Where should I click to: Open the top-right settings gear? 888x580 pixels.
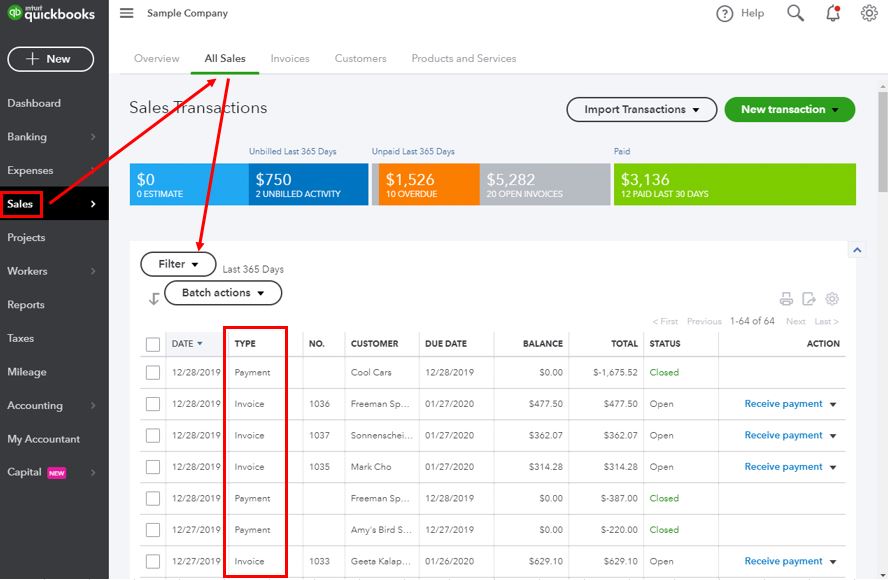point(869,13)
